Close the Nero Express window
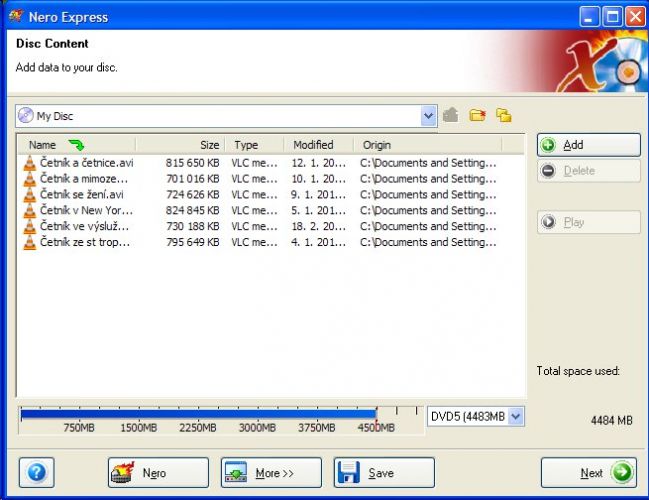This screenshot has height=500, width=649. (x=635, y=17)
